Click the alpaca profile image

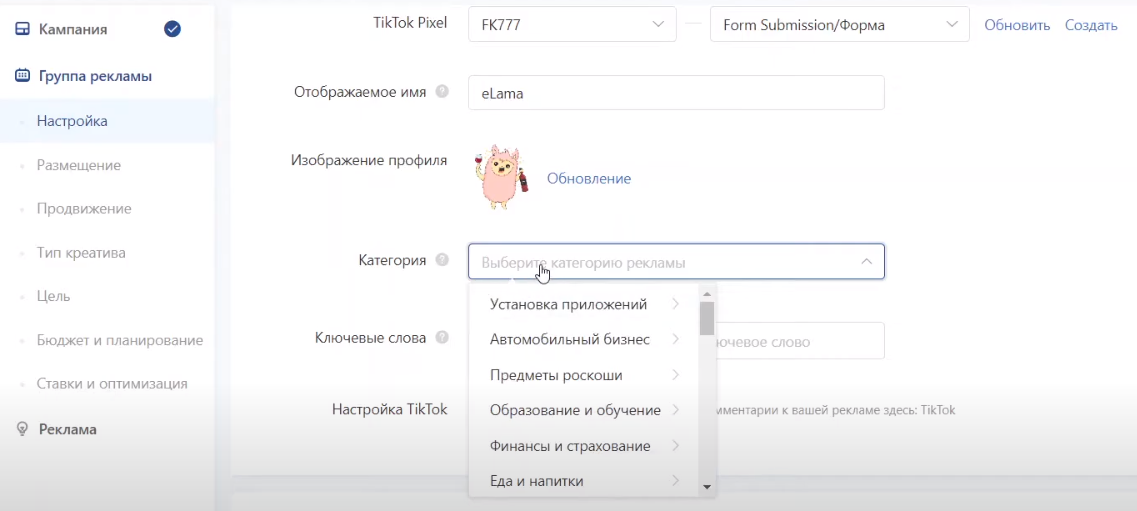tap(503, 178)
